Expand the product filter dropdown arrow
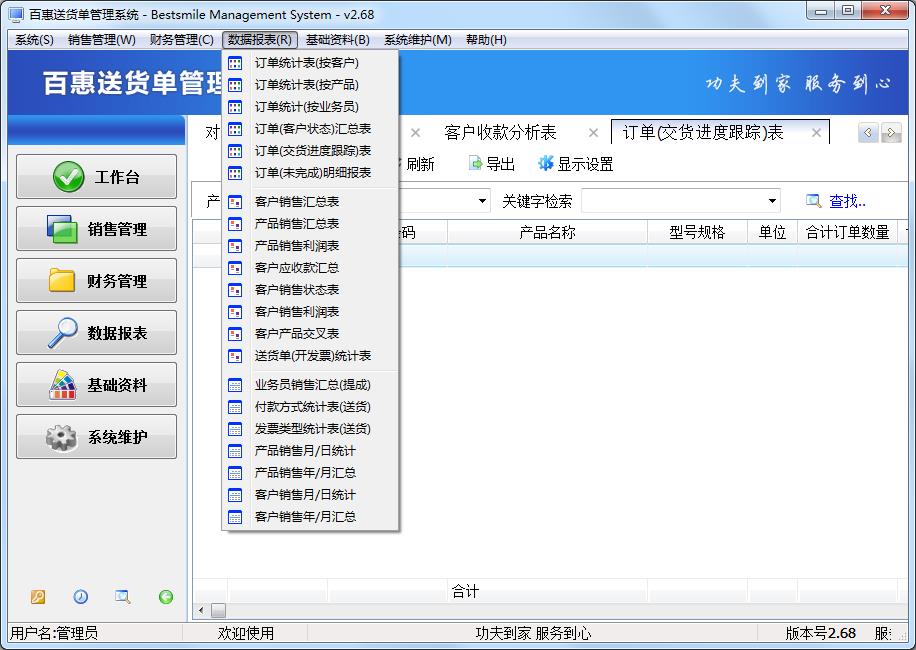 click(483, 201)
